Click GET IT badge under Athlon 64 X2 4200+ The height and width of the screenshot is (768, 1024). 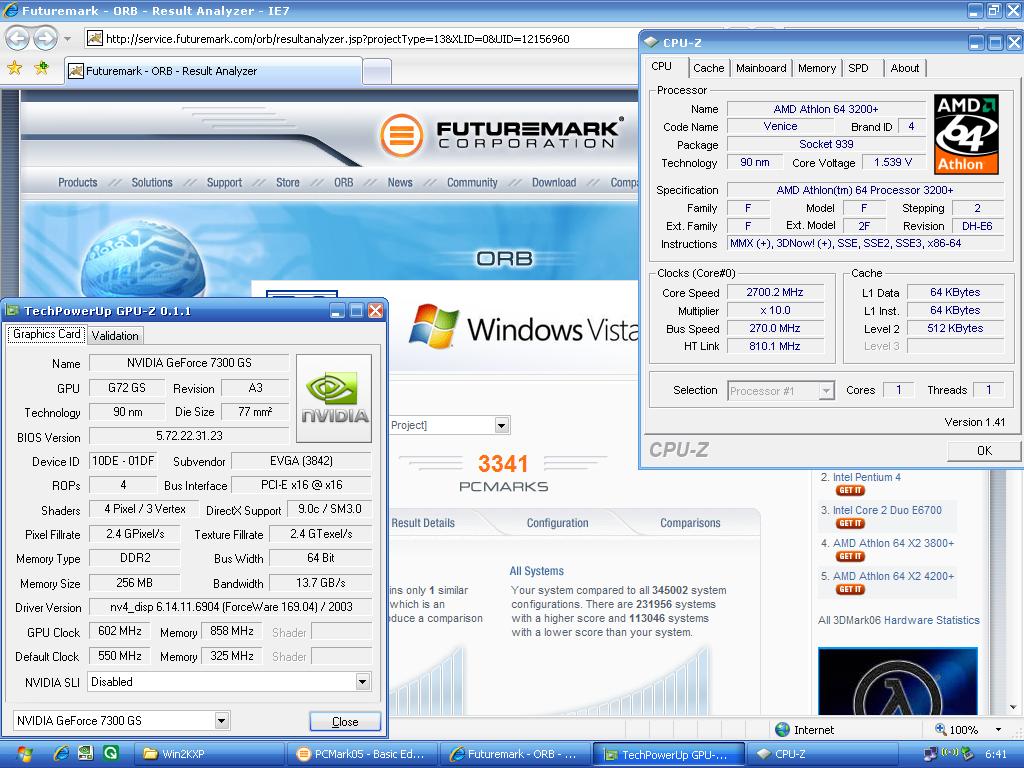click(850, 590)
